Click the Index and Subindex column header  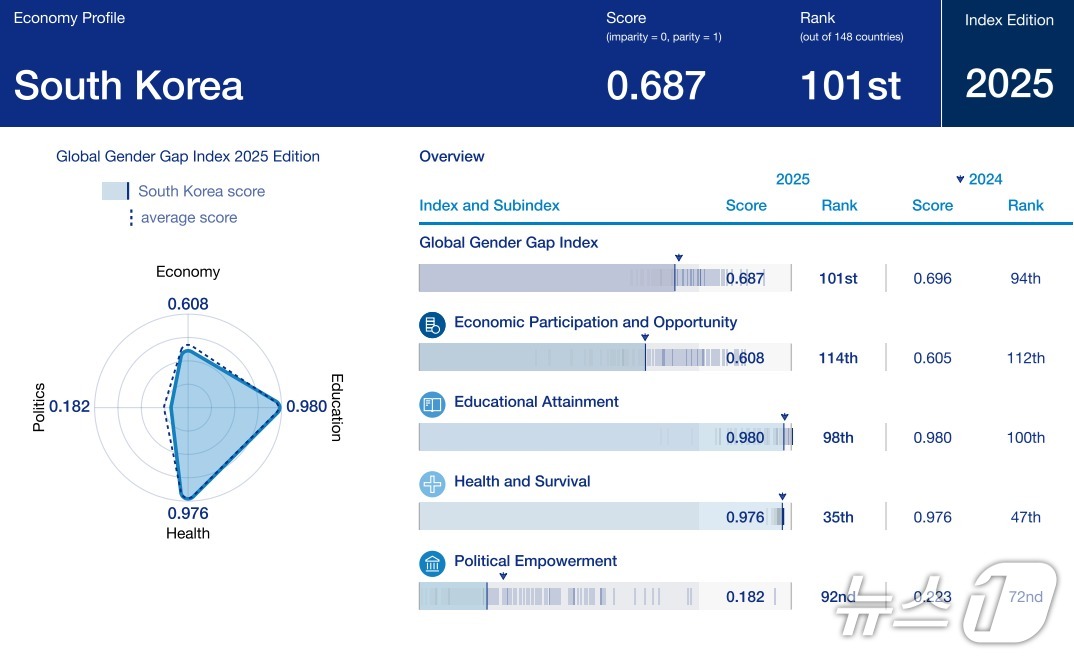pyautogui.click(x=489, y=205)
